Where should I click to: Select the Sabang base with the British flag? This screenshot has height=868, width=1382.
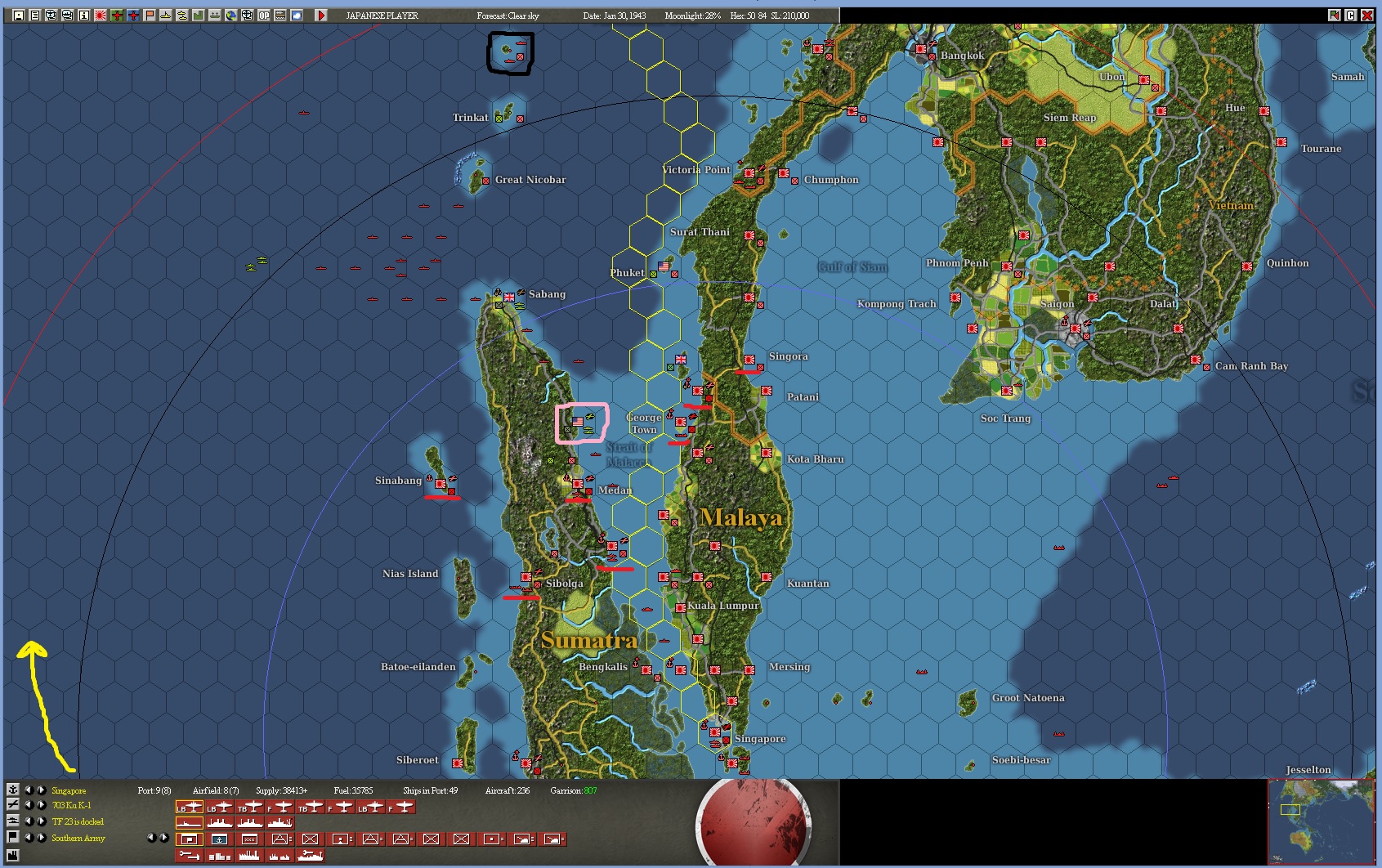pyautogui.click(x=508, y=296)
